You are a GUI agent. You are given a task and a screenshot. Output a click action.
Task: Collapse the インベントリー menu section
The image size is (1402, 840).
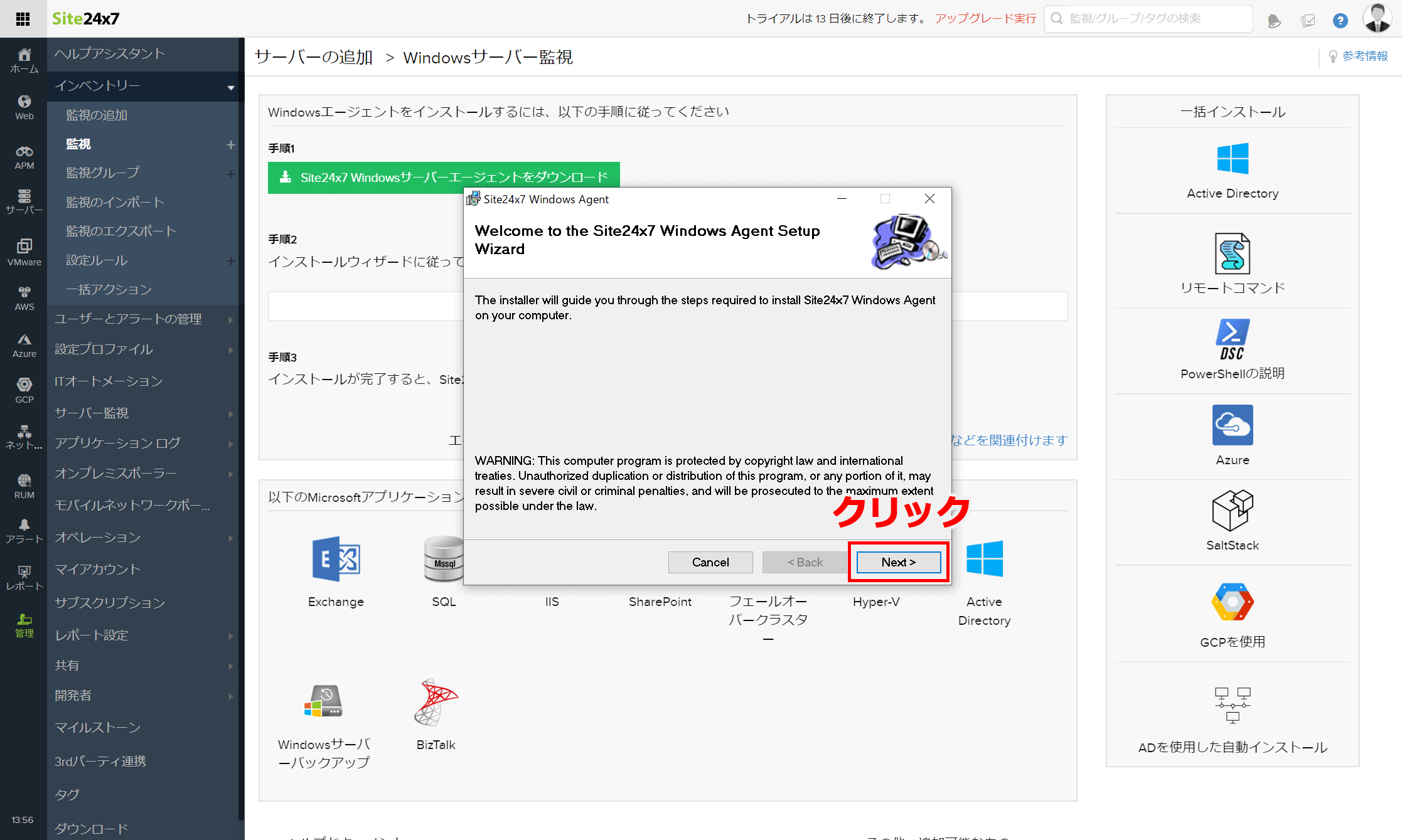click(231, 87)
